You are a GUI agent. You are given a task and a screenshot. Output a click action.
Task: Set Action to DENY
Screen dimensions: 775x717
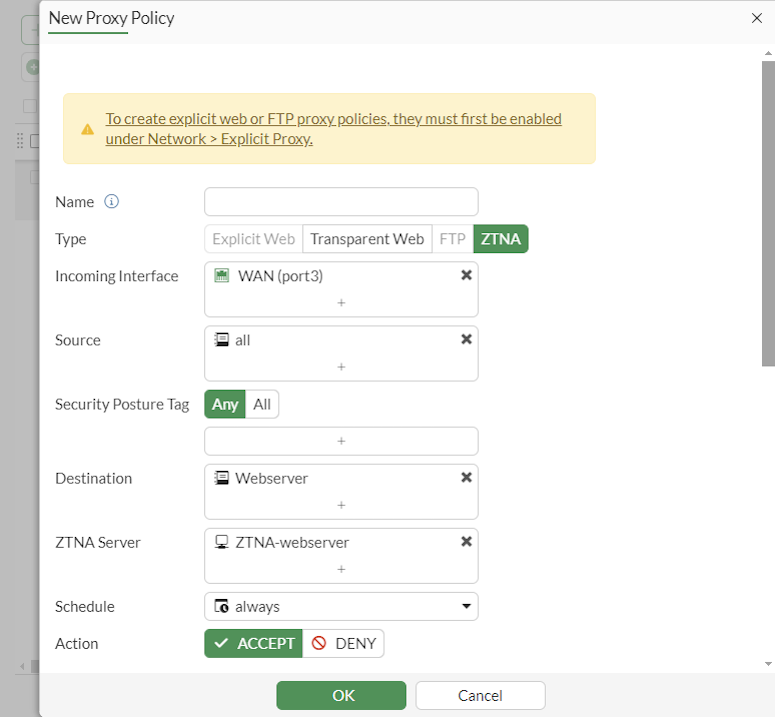pos(344,643)
